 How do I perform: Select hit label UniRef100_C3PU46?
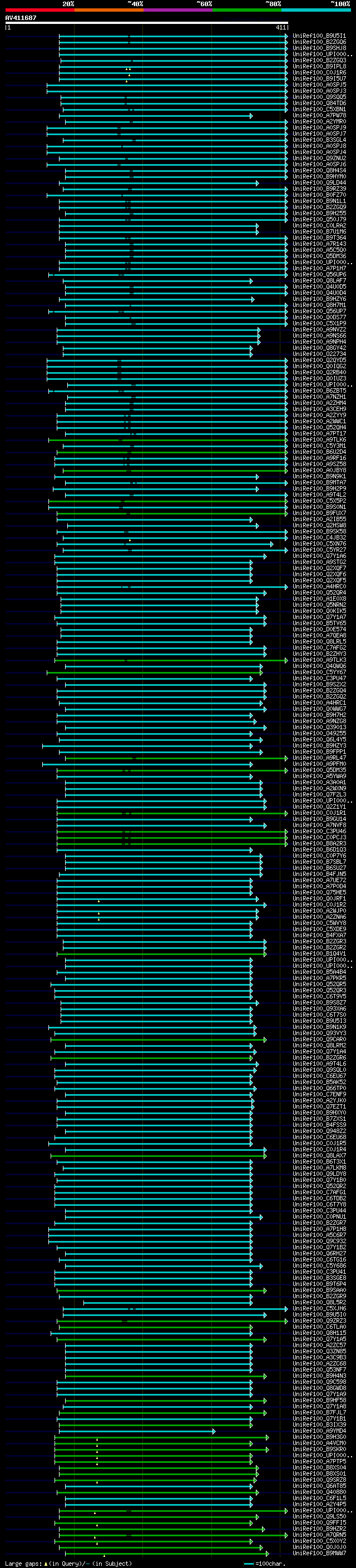[319, 832]
